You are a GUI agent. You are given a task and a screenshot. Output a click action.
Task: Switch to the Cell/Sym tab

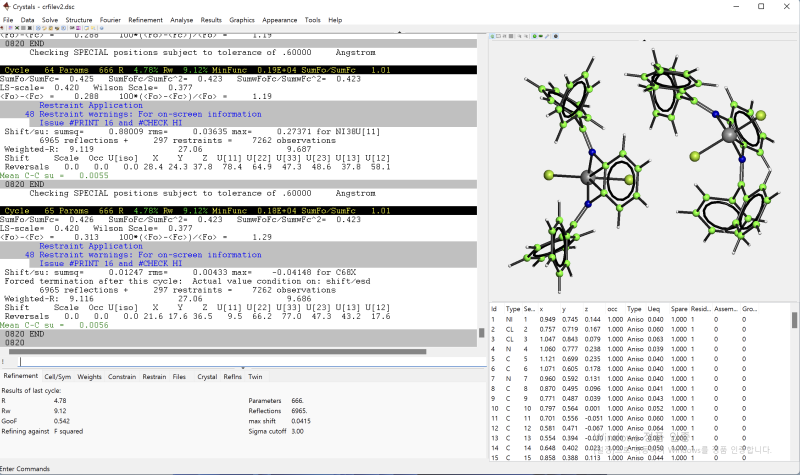tap(58, 376)
